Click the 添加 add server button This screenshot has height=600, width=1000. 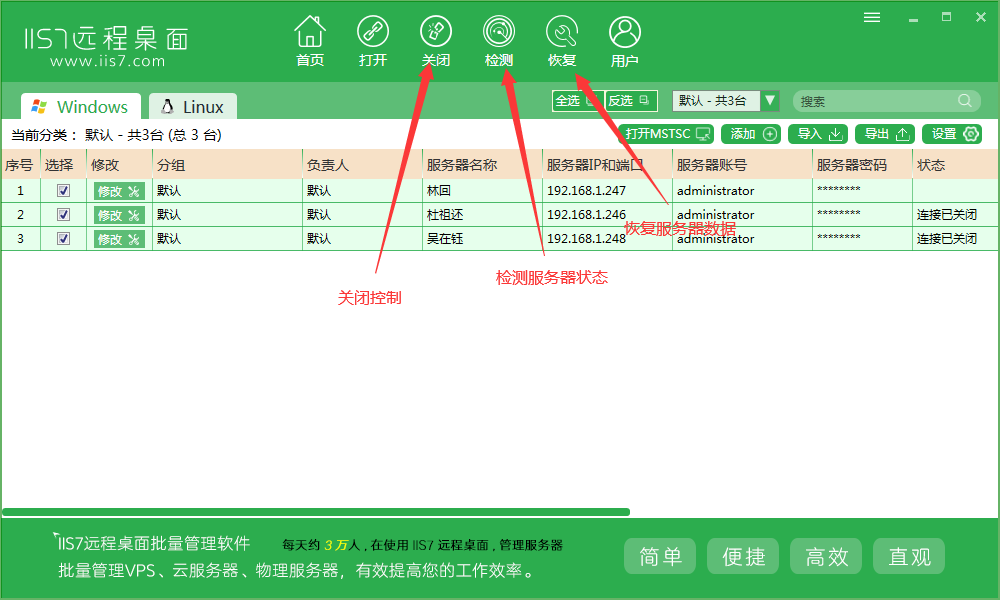[x=751, y=134]
